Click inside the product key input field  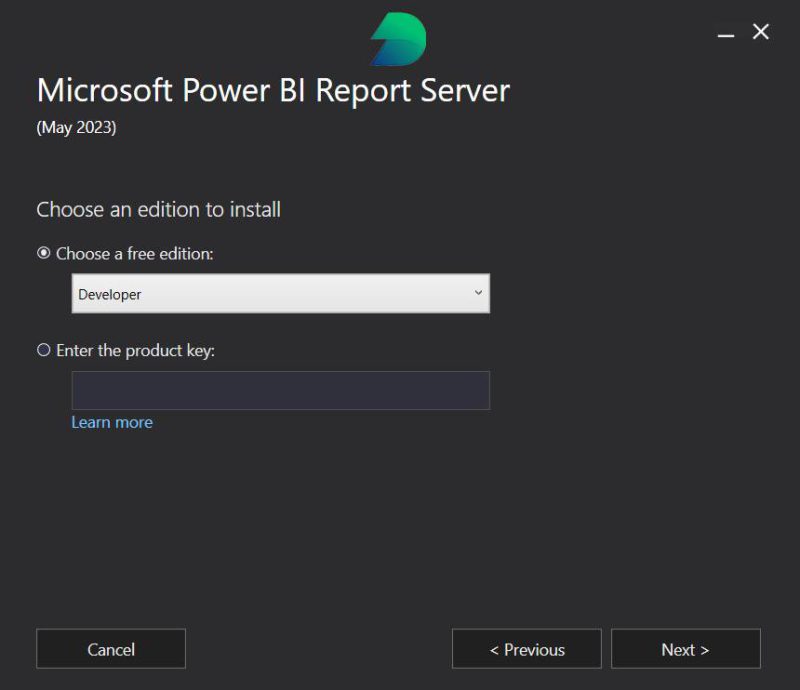pyautogui.click(x=280, y=390)
